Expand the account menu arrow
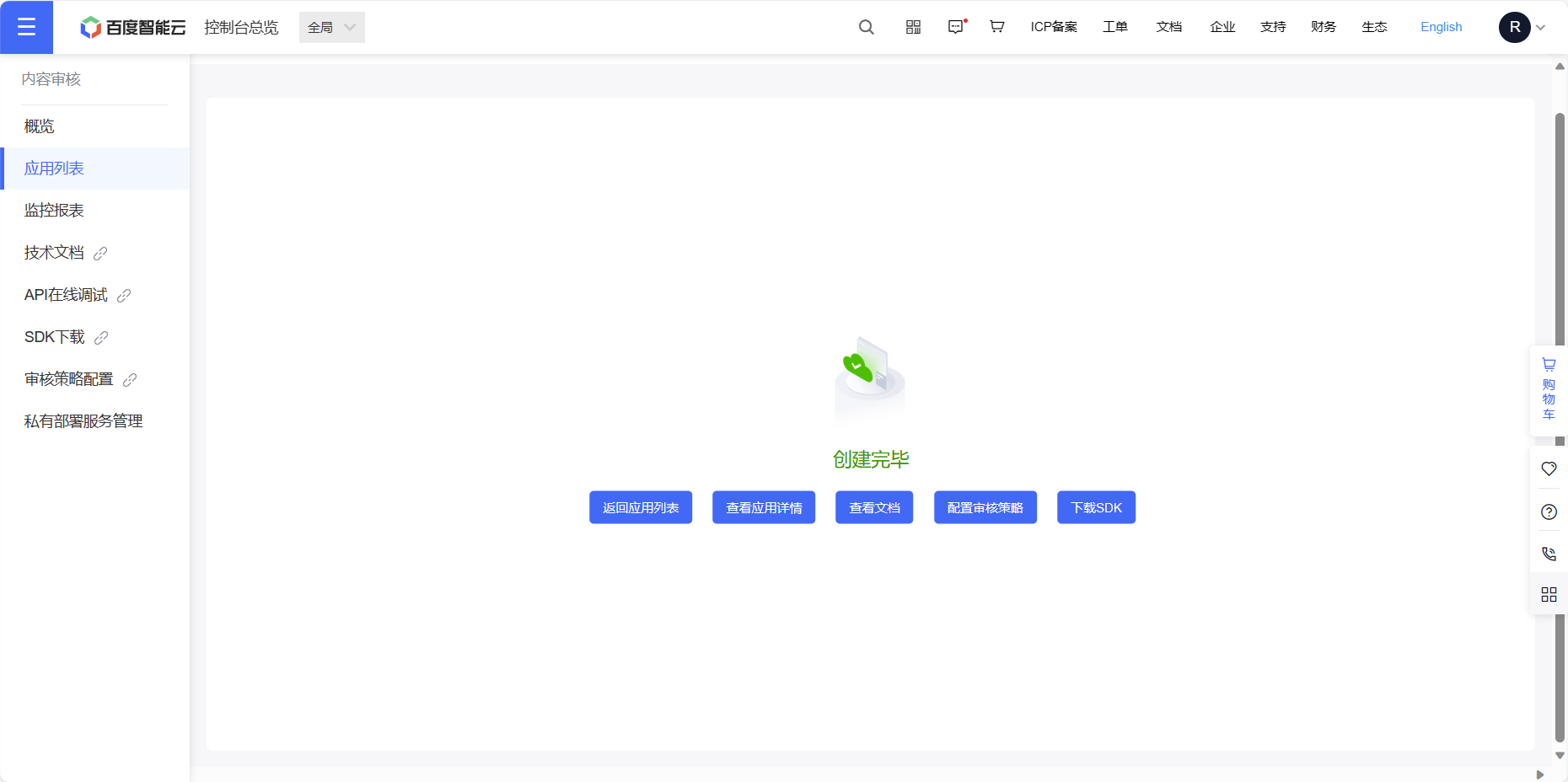1568x782 pixels. 1541,28
